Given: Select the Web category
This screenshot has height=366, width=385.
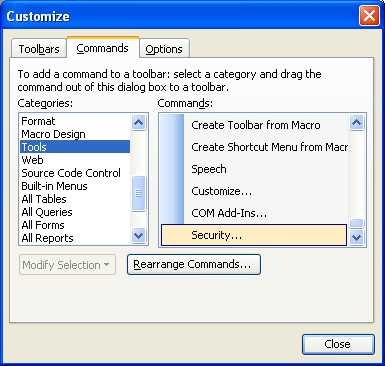Looking at the screenshot, I should 75,160.
